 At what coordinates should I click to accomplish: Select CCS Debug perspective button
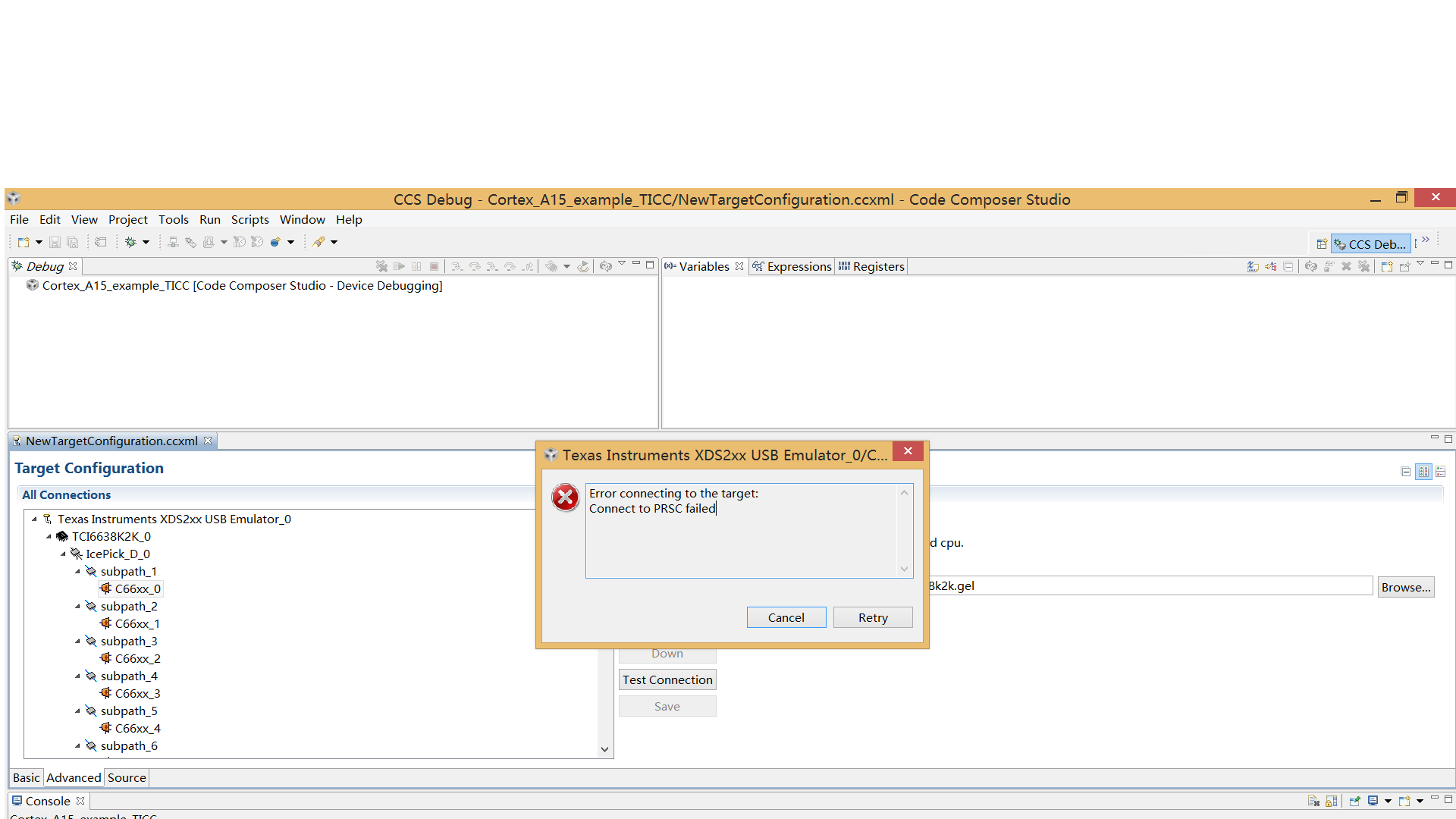point(1371,244)
